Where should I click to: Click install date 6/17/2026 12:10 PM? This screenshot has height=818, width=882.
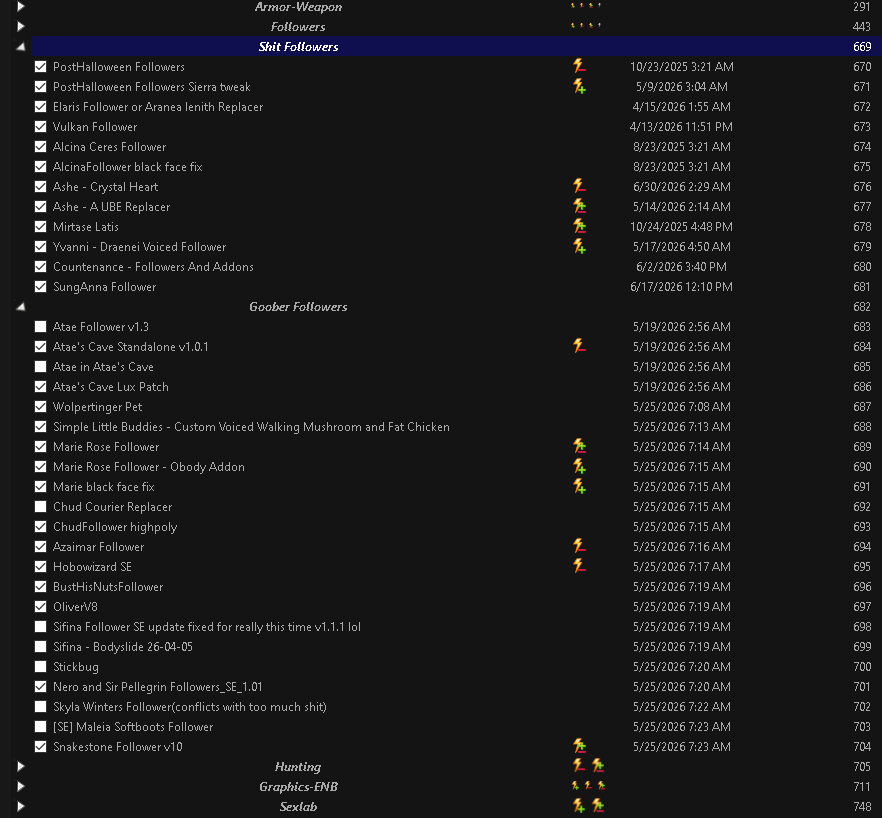pyautogui.click(x=681, y=287)
